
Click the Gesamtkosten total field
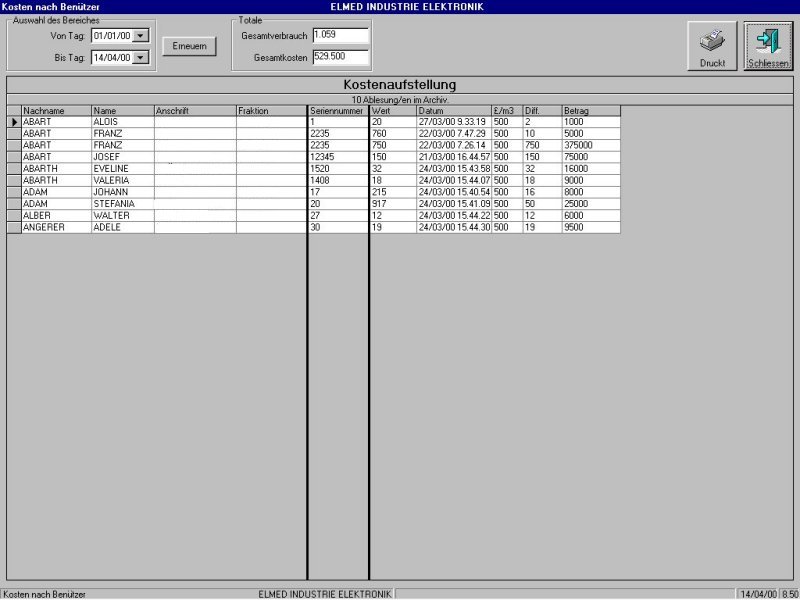[x=340, y=56]
